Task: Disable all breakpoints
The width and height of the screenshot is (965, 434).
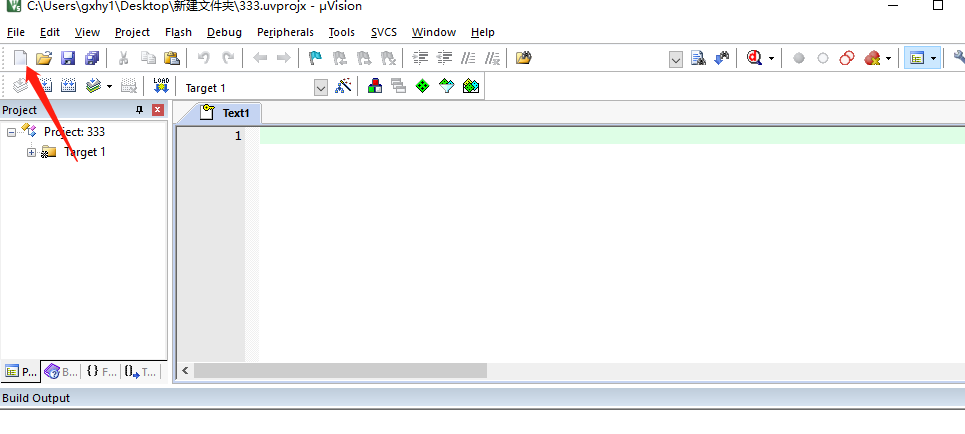Action: click(847, 58)
